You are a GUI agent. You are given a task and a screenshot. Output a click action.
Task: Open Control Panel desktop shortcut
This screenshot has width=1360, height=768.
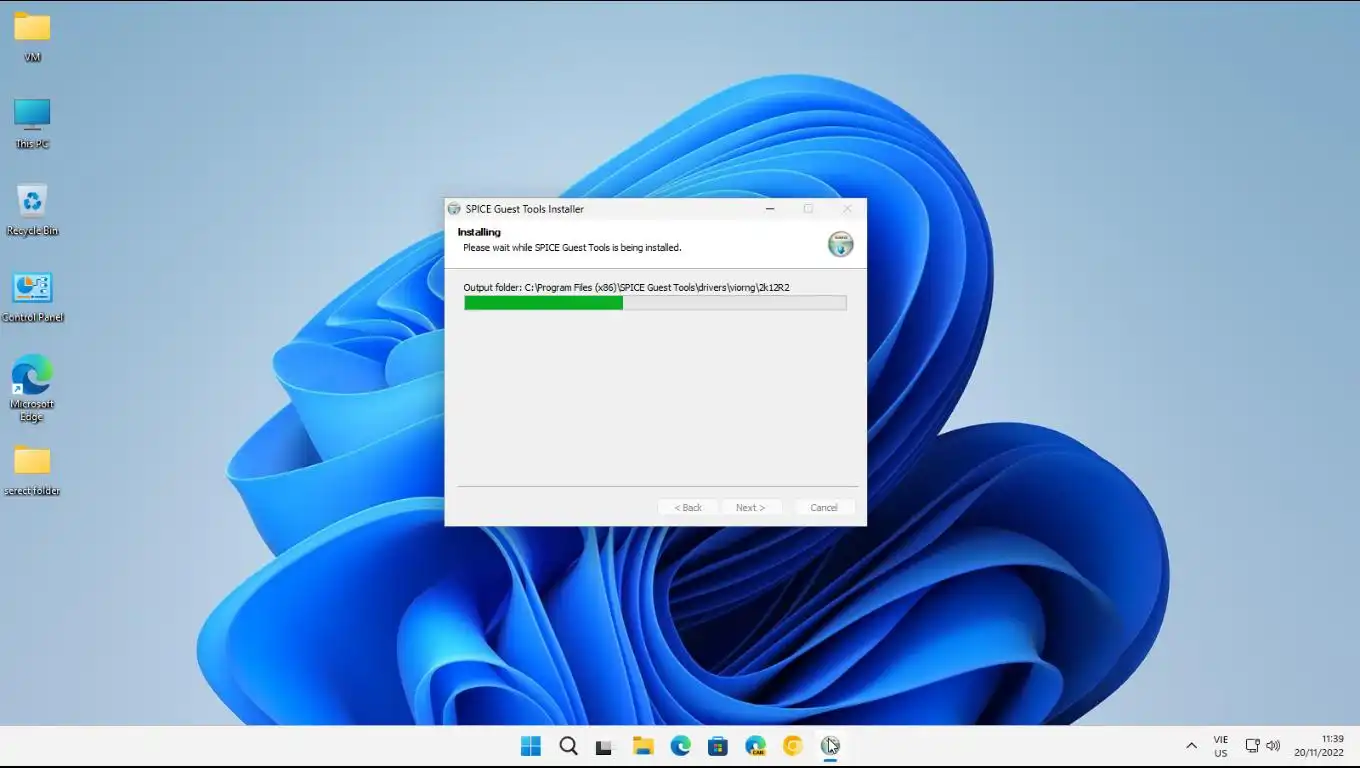tap(32, 297)
